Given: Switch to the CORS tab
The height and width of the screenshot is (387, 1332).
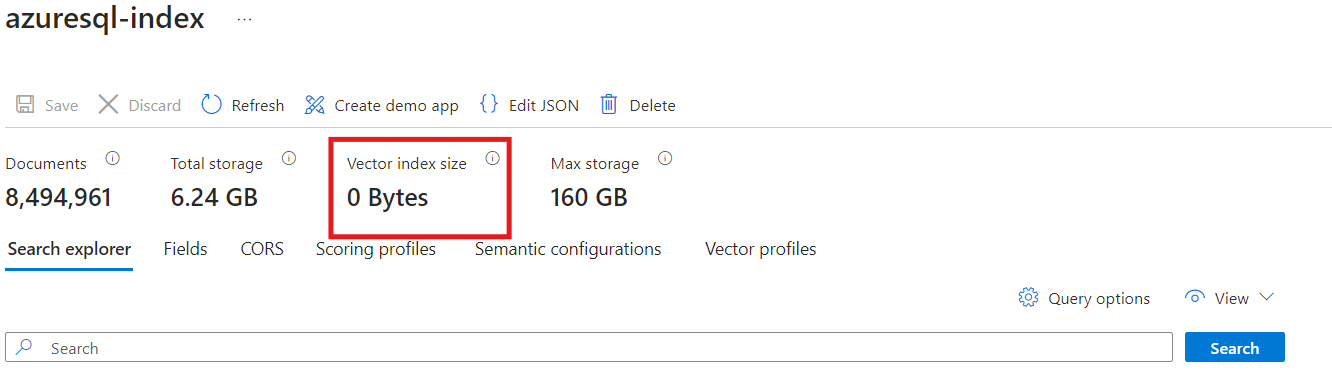Looking at the screenshot, I should pyautogui.click(x=262, y=249).
